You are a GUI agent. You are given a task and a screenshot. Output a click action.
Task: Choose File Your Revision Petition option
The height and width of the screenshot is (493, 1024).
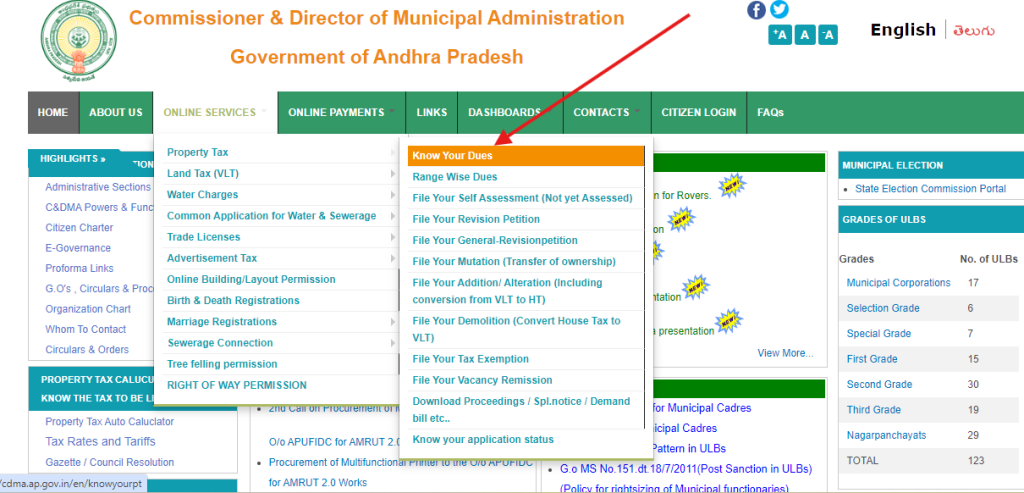pos(476,219)
